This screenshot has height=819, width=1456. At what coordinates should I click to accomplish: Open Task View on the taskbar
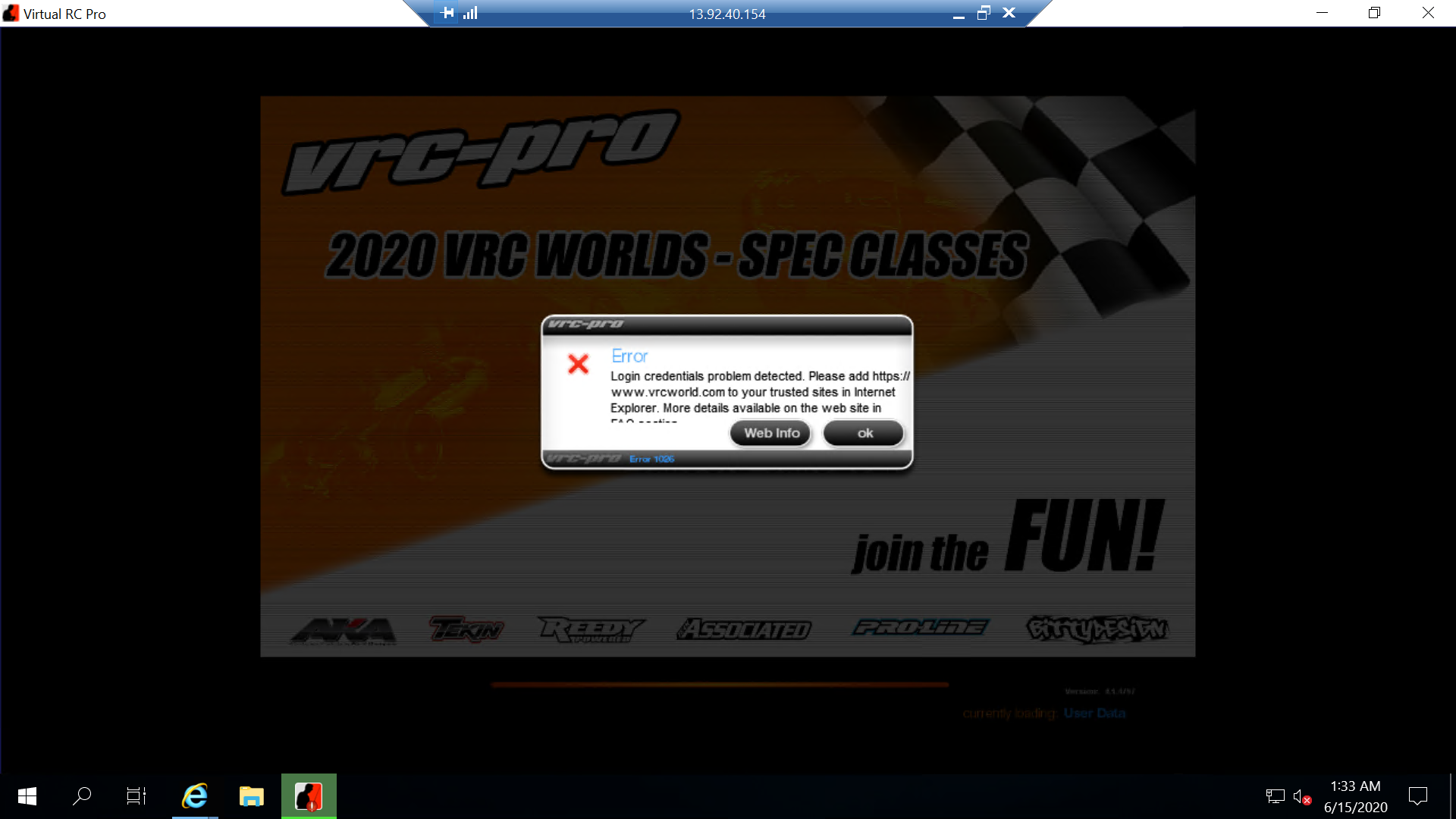point(136,796)
